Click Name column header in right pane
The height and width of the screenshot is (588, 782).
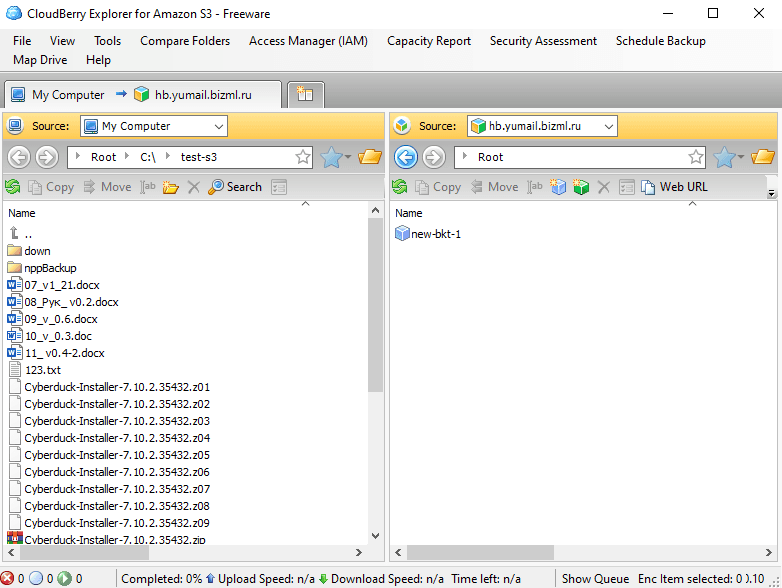tap(408, 213)
